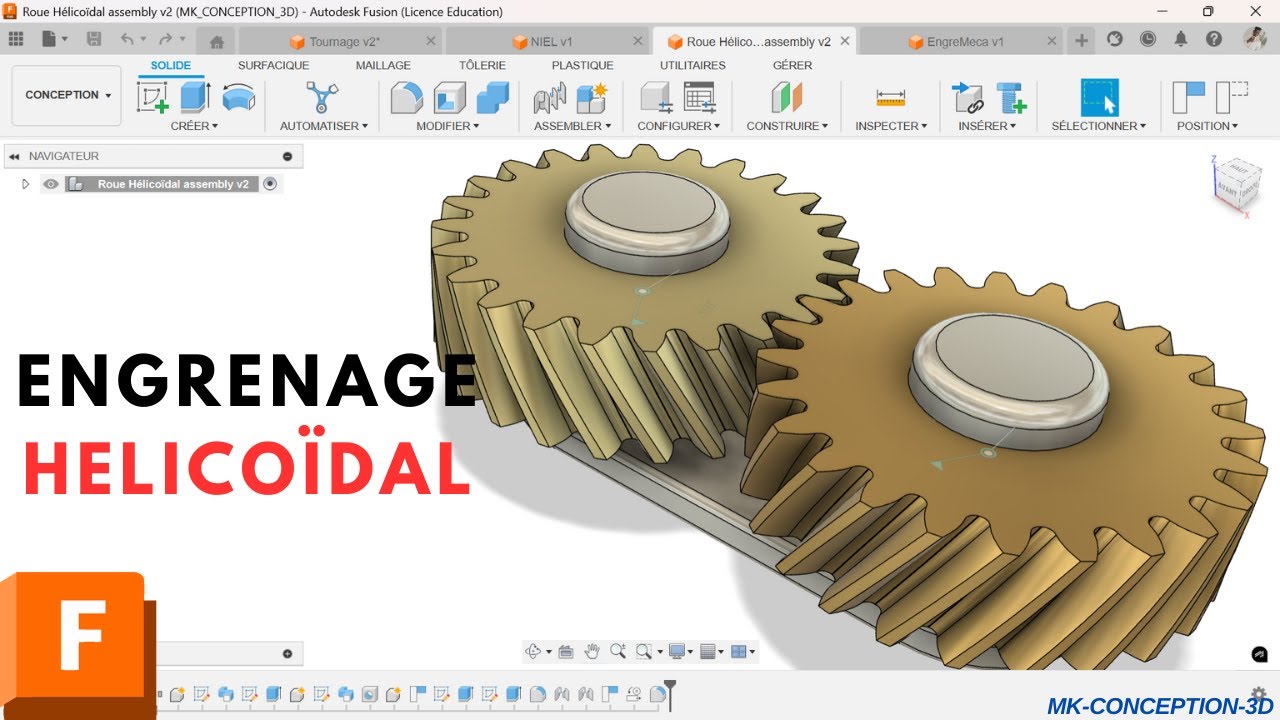1280x720 pixels.
Task: Select the Shell tool in Modifier
Action: [x=449, y=97]
